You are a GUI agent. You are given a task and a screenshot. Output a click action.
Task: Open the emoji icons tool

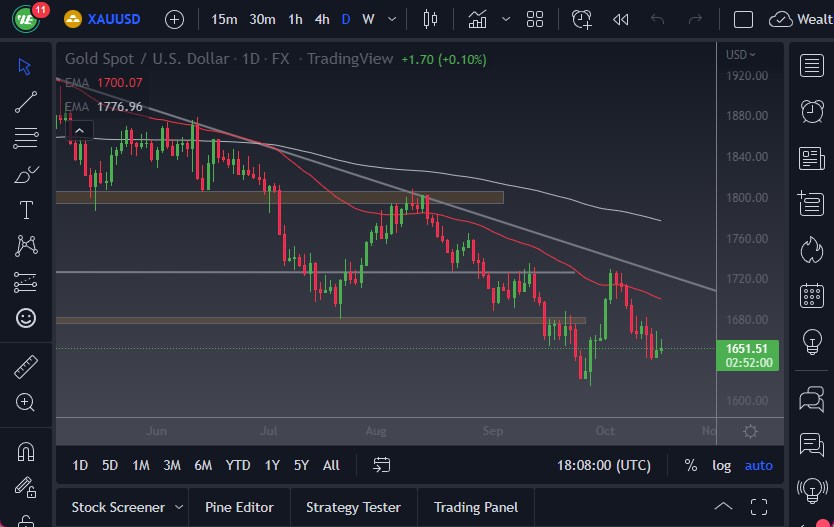coord(26,318)
